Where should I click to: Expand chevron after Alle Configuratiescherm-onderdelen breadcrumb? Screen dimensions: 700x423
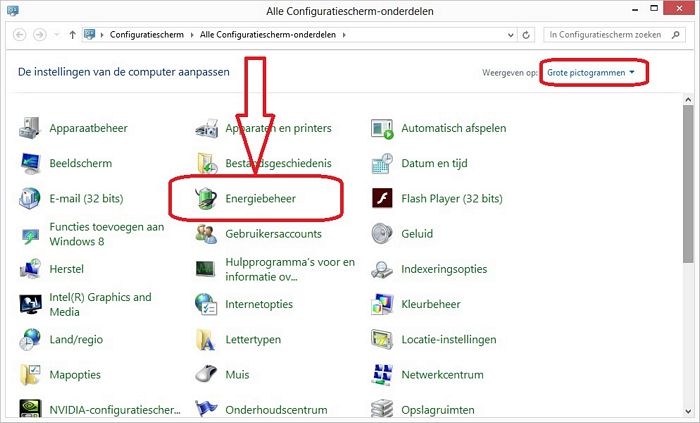pos(344,35)
